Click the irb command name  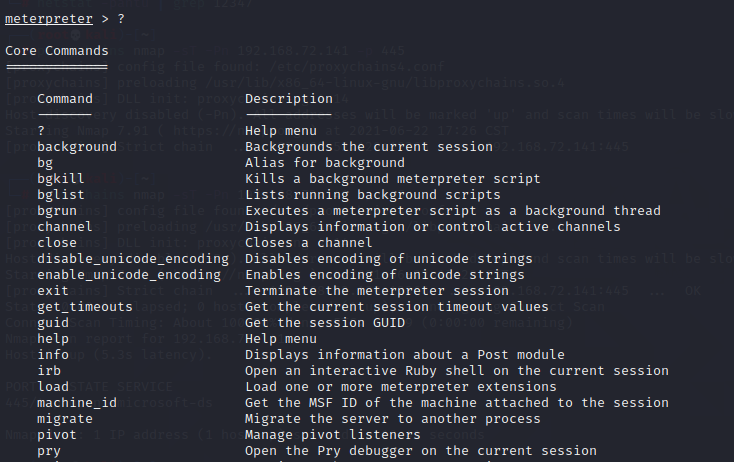(49, 371)
